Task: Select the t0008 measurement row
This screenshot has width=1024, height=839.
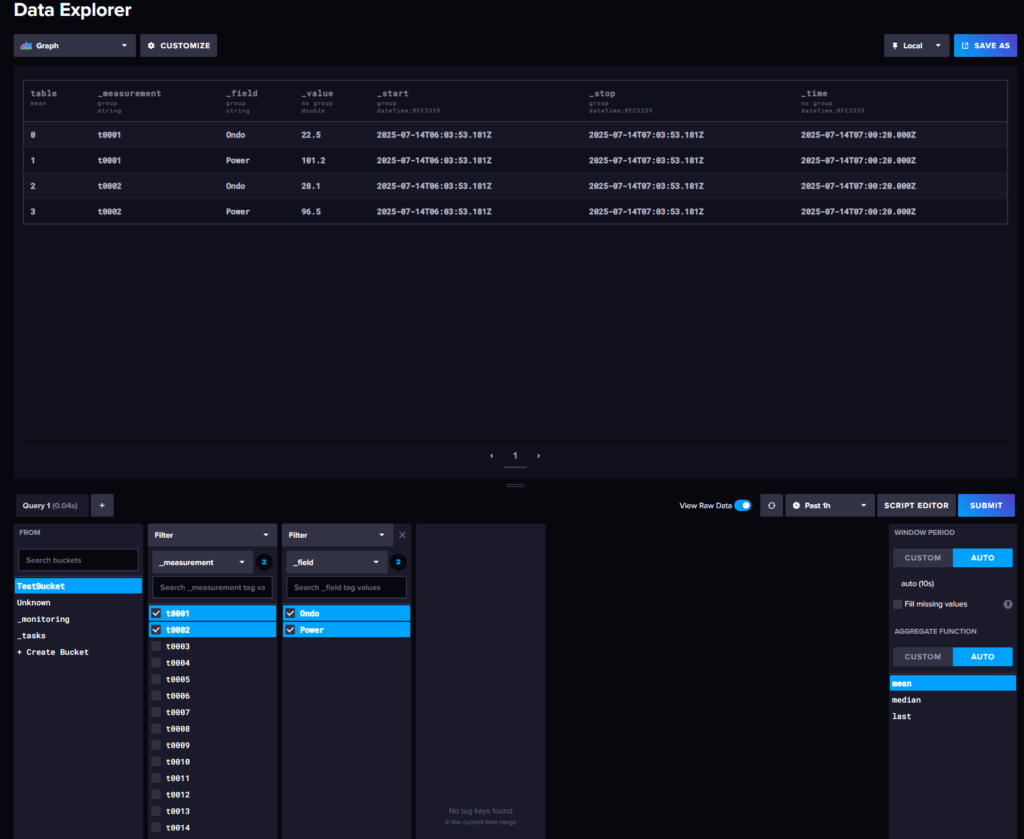Action: tap(212, 729)
